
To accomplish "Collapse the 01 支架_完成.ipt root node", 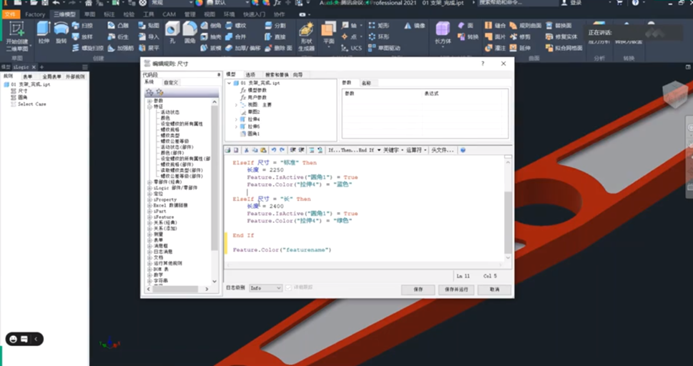I will pos(229,83).
